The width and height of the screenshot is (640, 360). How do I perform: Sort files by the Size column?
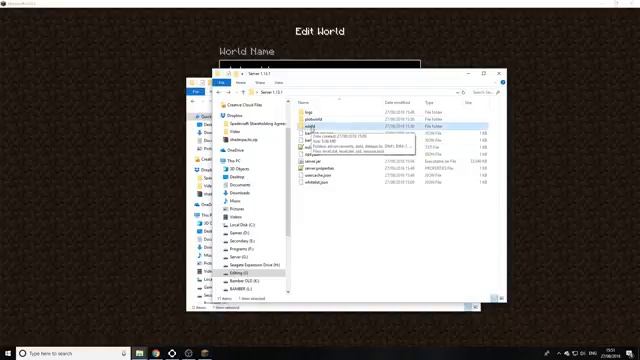tap(468, 102)
